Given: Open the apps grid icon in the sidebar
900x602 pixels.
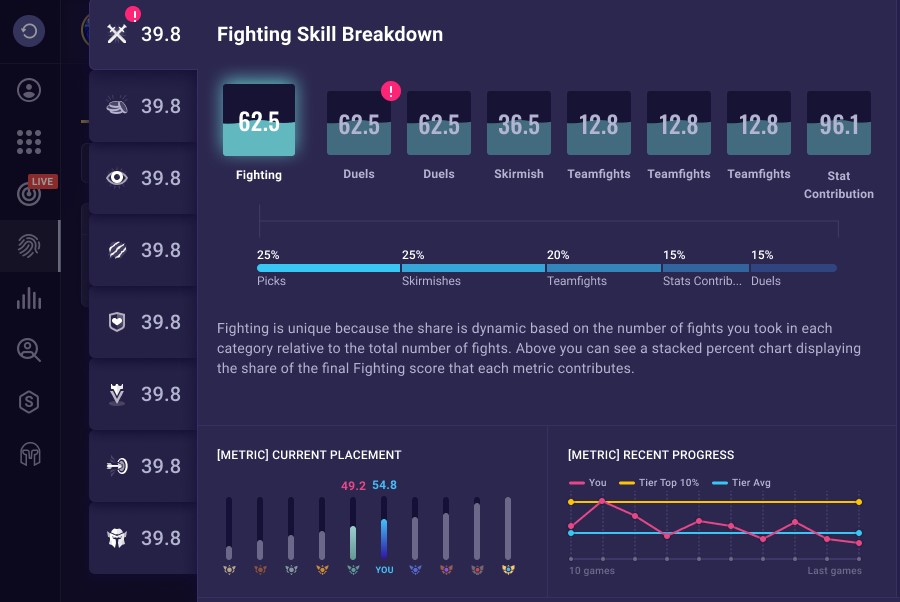Looking at the screenshot, I should pyautogui.click(x=29, y=142).
